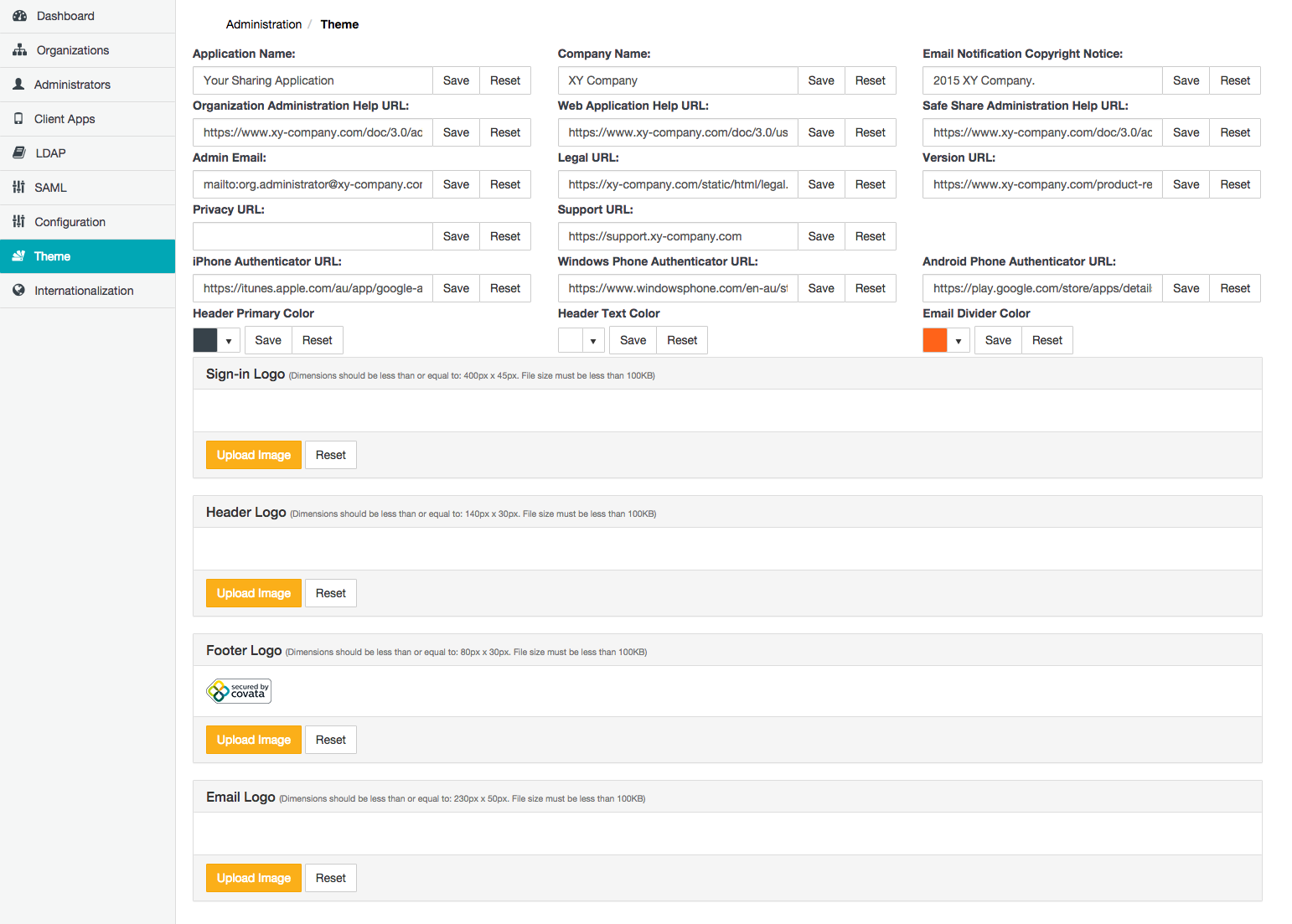Click the Client Apps phone icon
Viewport: 1292px width, 924px height.
(x=18, y=119)
